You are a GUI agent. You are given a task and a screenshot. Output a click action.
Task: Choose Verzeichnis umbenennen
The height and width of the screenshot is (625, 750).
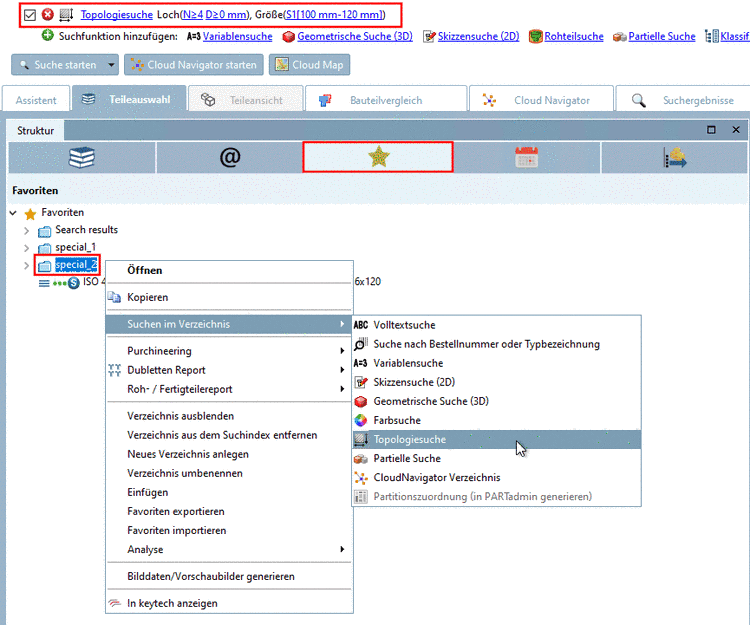point(229,473)
